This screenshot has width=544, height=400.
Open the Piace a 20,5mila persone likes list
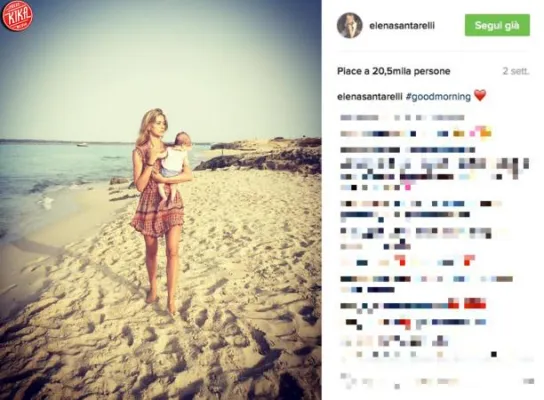[394, 71]
